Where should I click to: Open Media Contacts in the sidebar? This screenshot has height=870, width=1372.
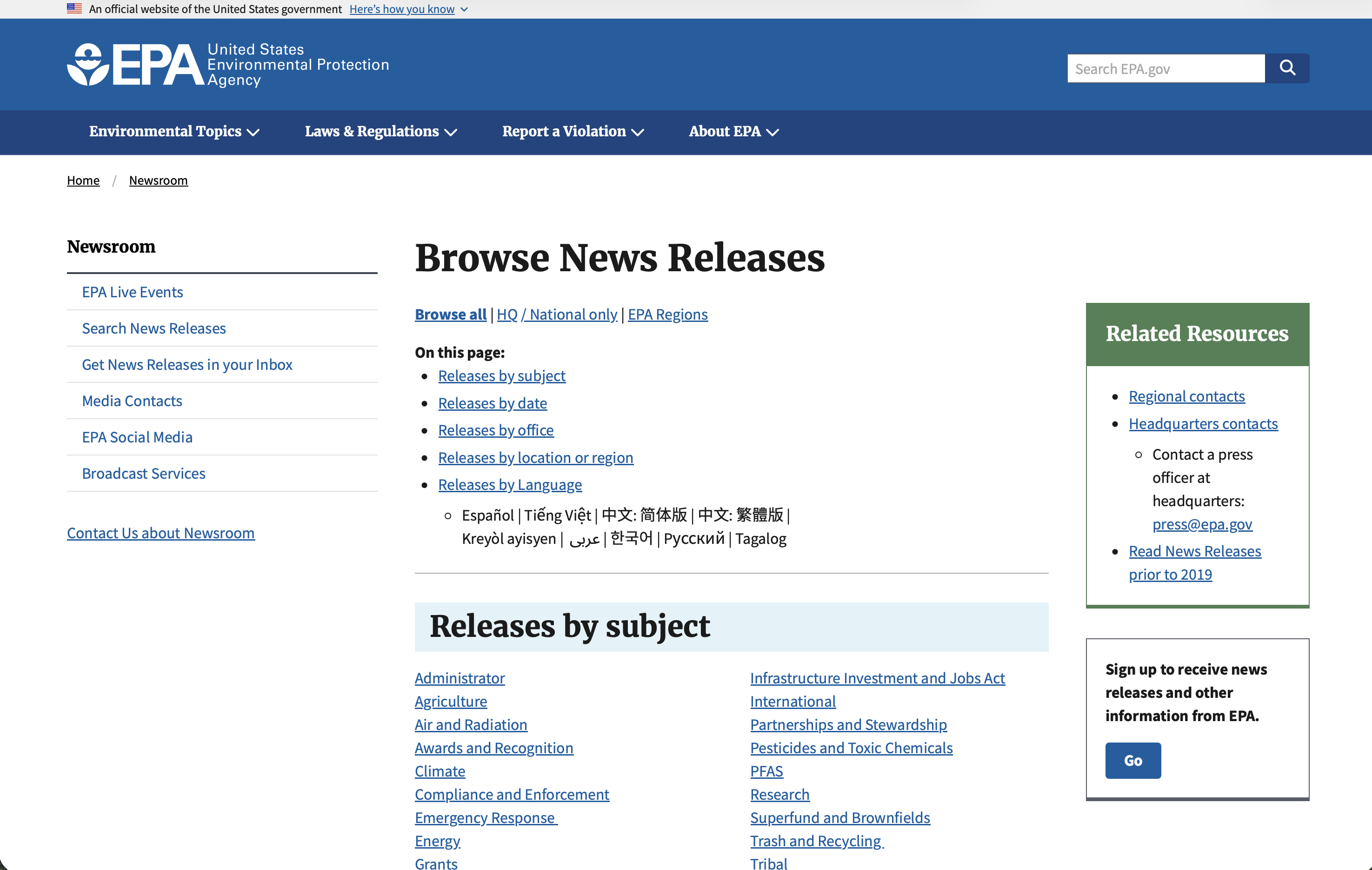[132, 401]
